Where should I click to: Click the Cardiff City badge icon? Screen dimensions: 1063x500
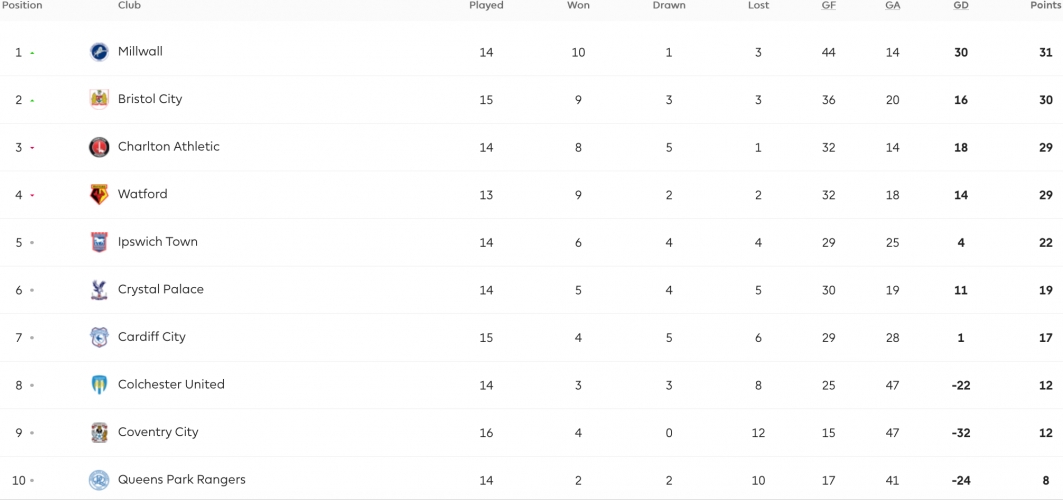pos(99,337)
